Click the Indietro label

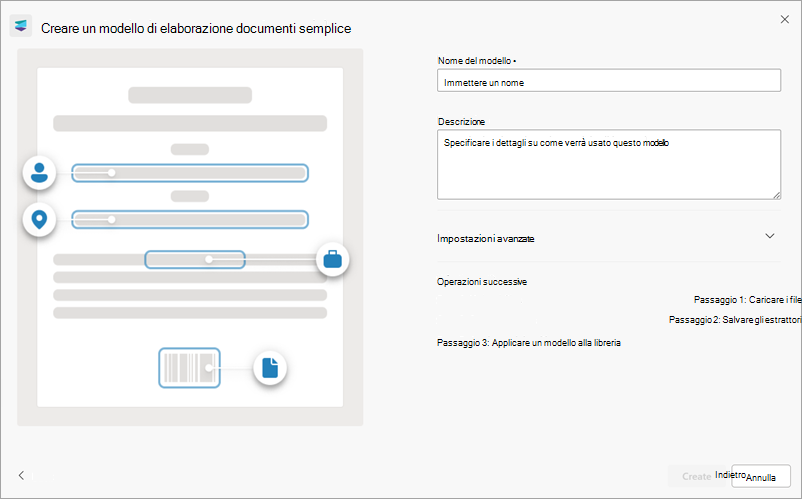(730, 474)
